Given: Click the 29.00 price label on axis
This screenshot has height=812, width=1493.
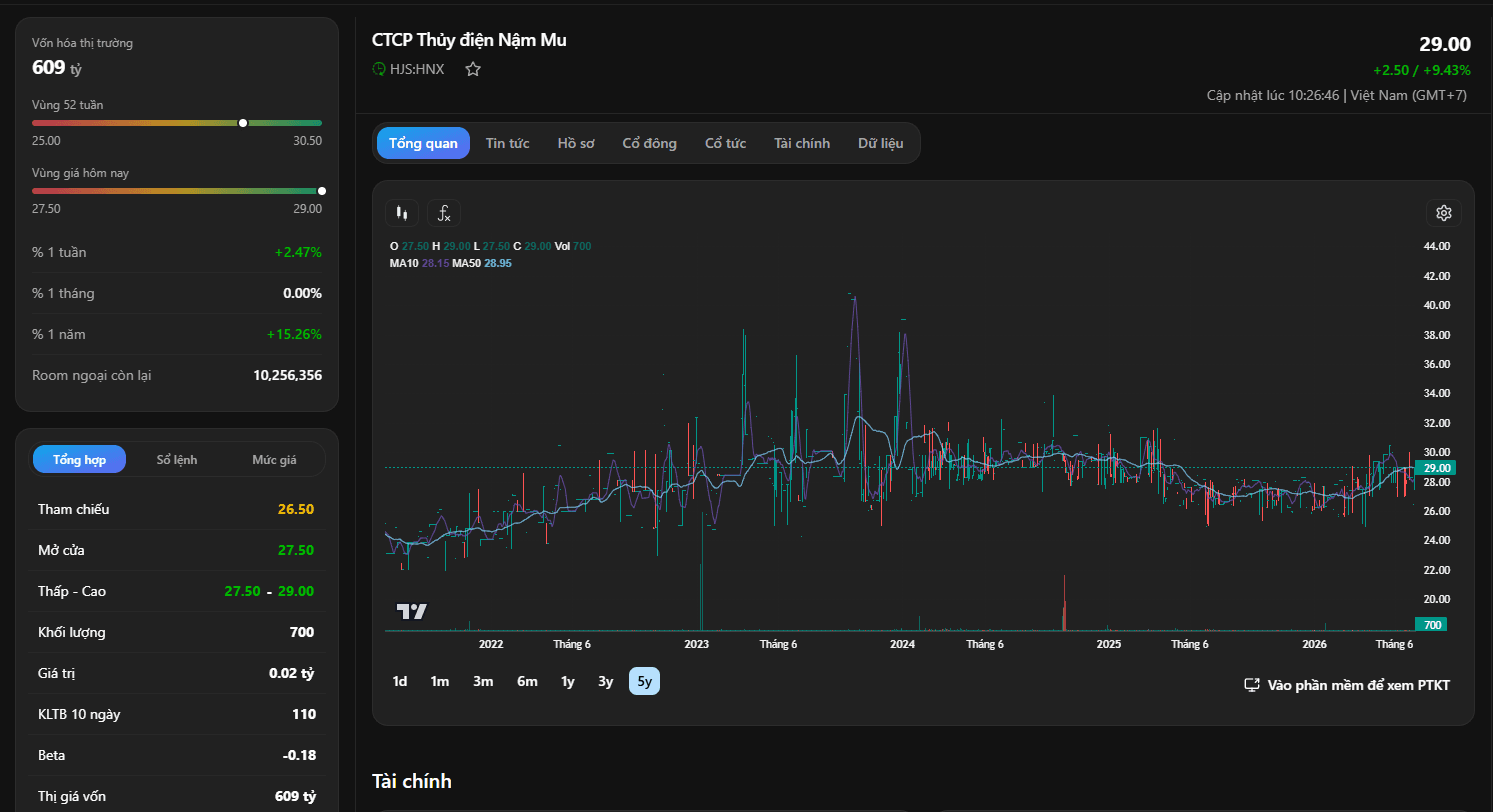Looking at the screenshot, I should [x=1436, y=468].
